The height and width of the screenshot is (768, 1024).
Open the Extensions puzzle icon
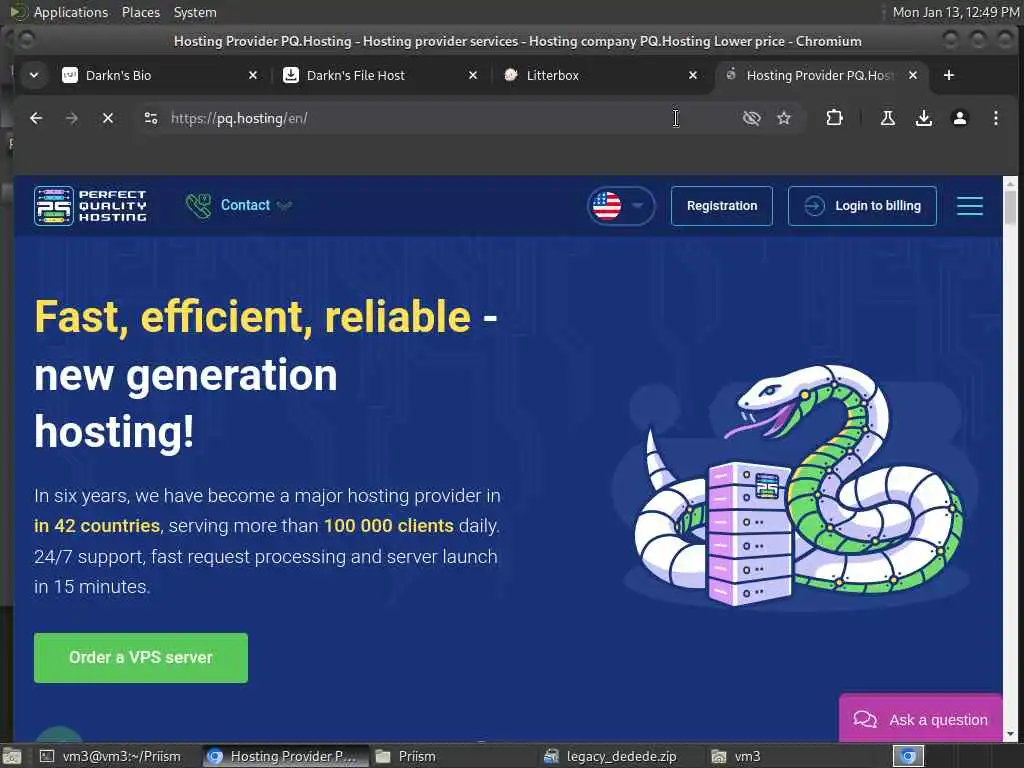(834, 118)
